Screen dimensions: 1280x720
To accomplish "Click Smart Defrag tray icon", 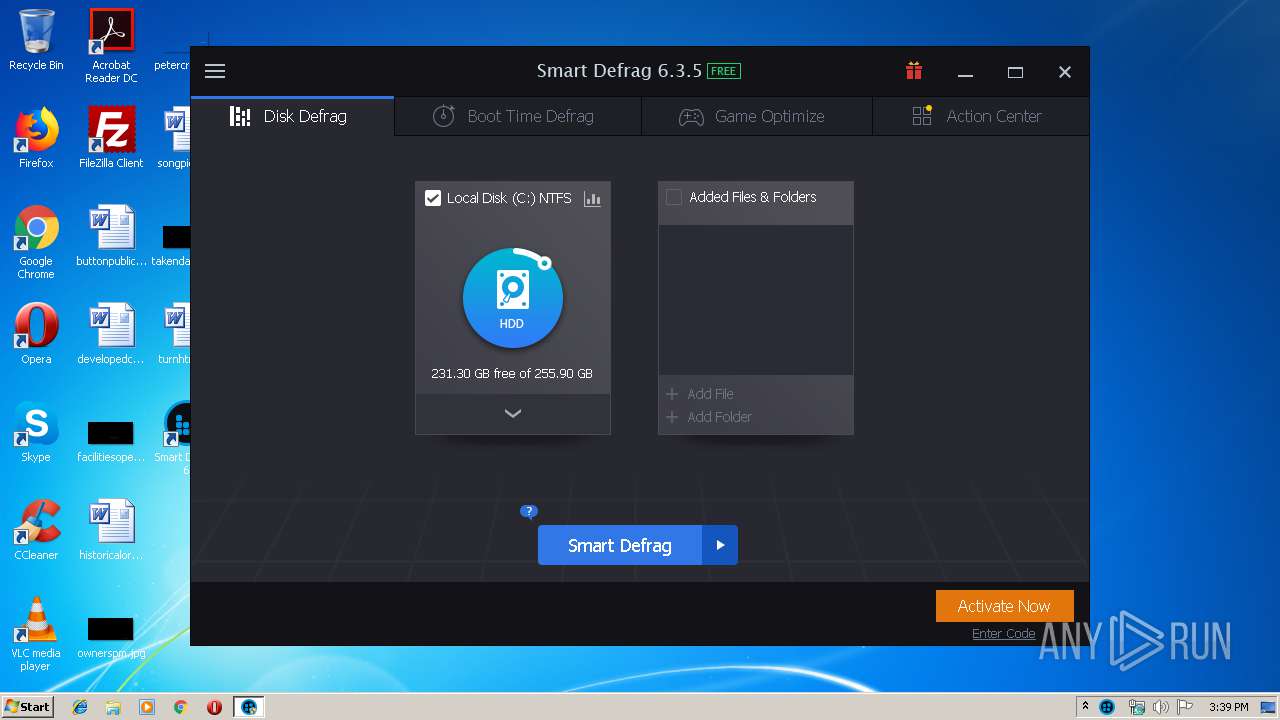I will click(1107, 707).
